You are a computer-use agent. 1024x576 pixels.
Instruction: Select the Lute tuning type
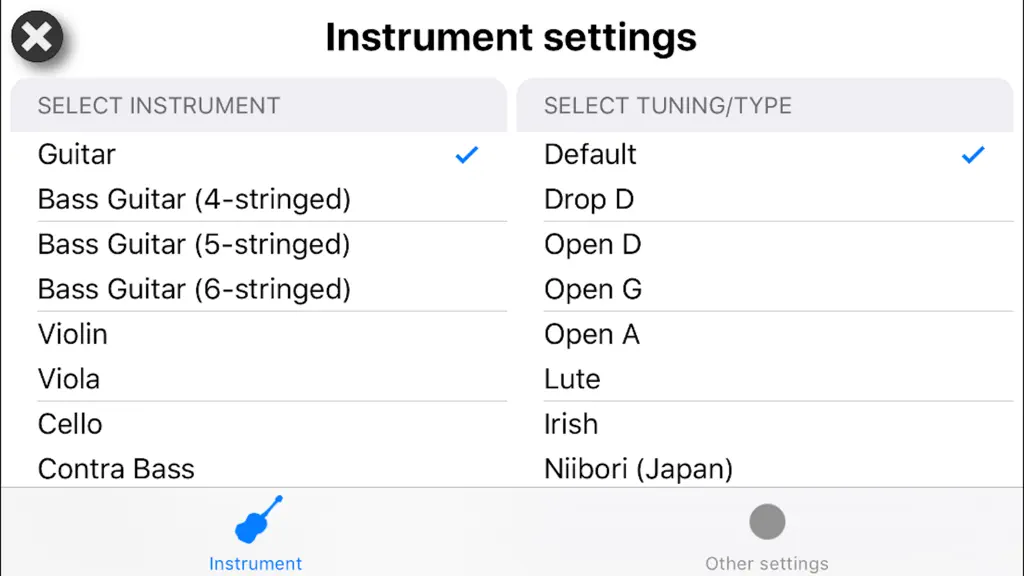click(x=765, y=379)
